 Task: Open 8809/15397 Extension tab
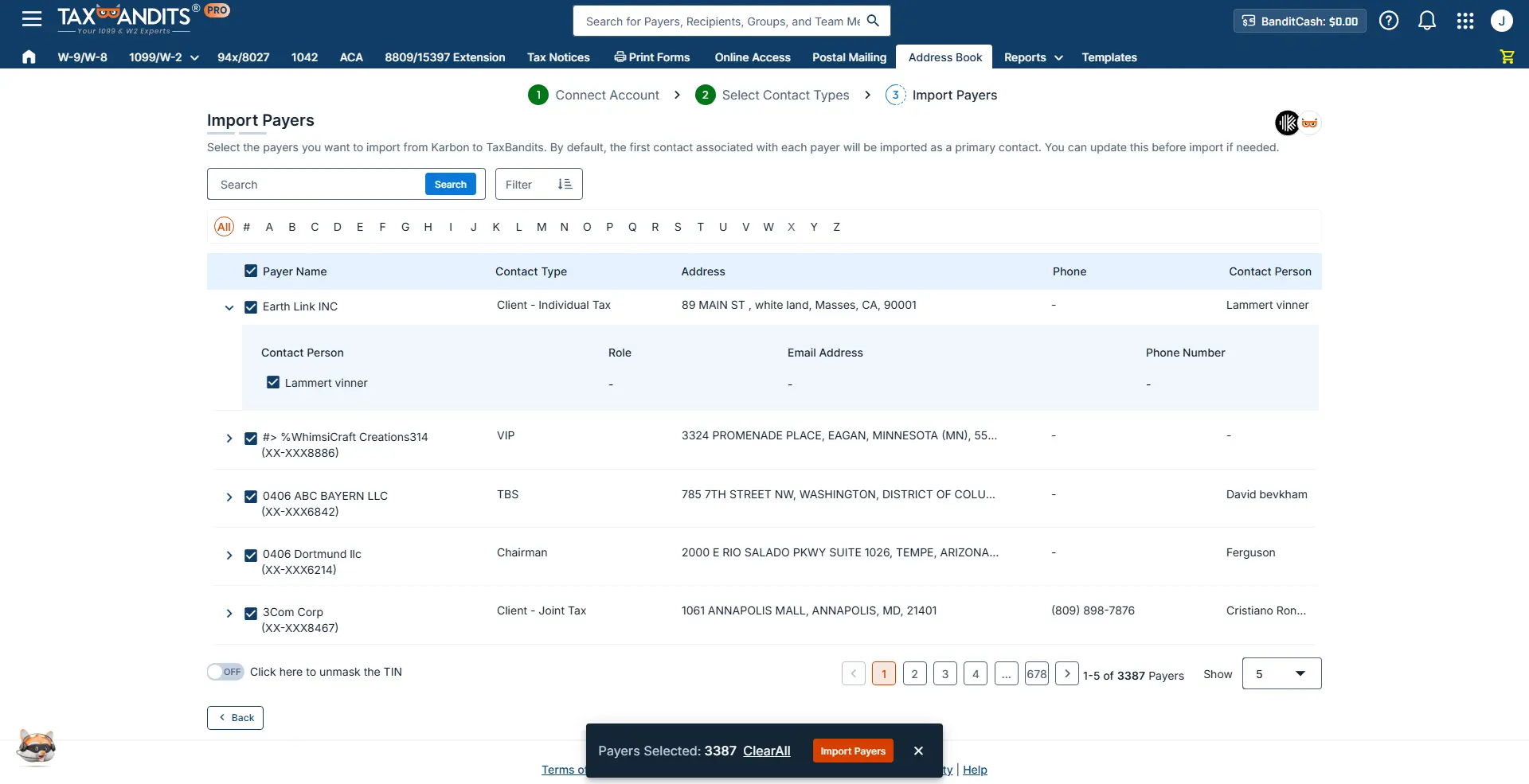444,57
